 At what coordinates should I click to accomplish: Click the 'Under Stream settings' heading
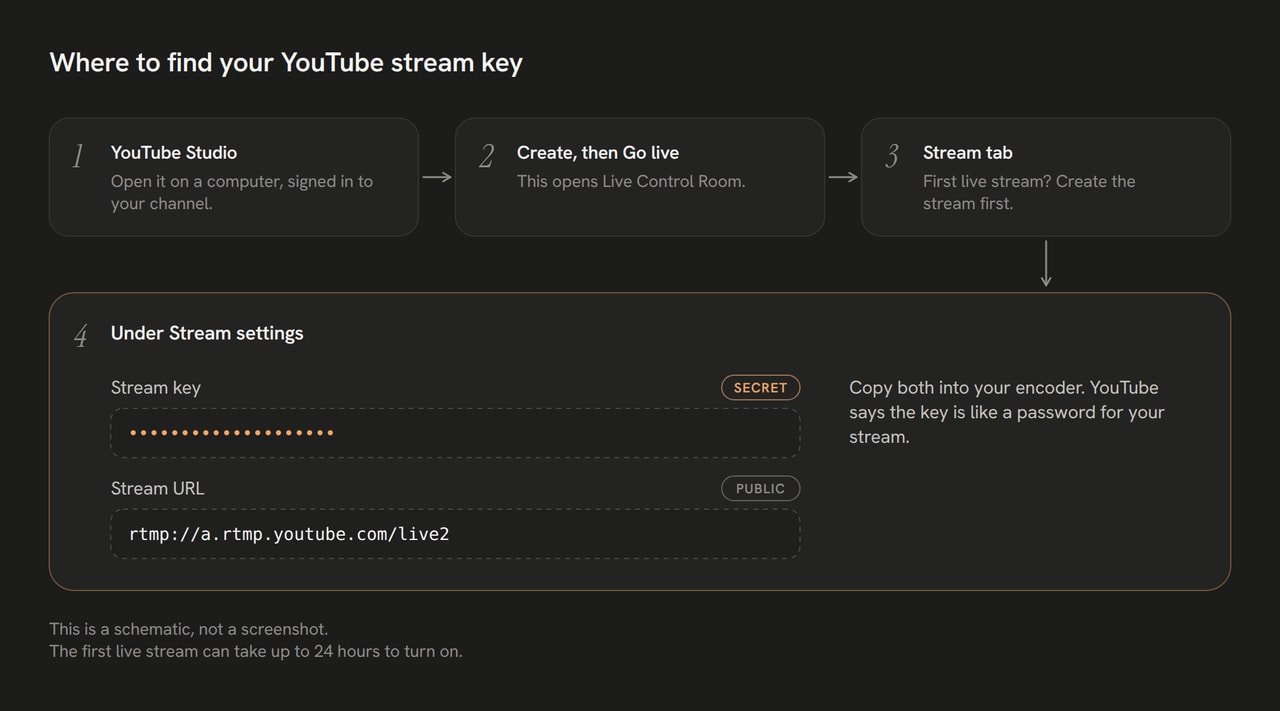tap(207, 333)
